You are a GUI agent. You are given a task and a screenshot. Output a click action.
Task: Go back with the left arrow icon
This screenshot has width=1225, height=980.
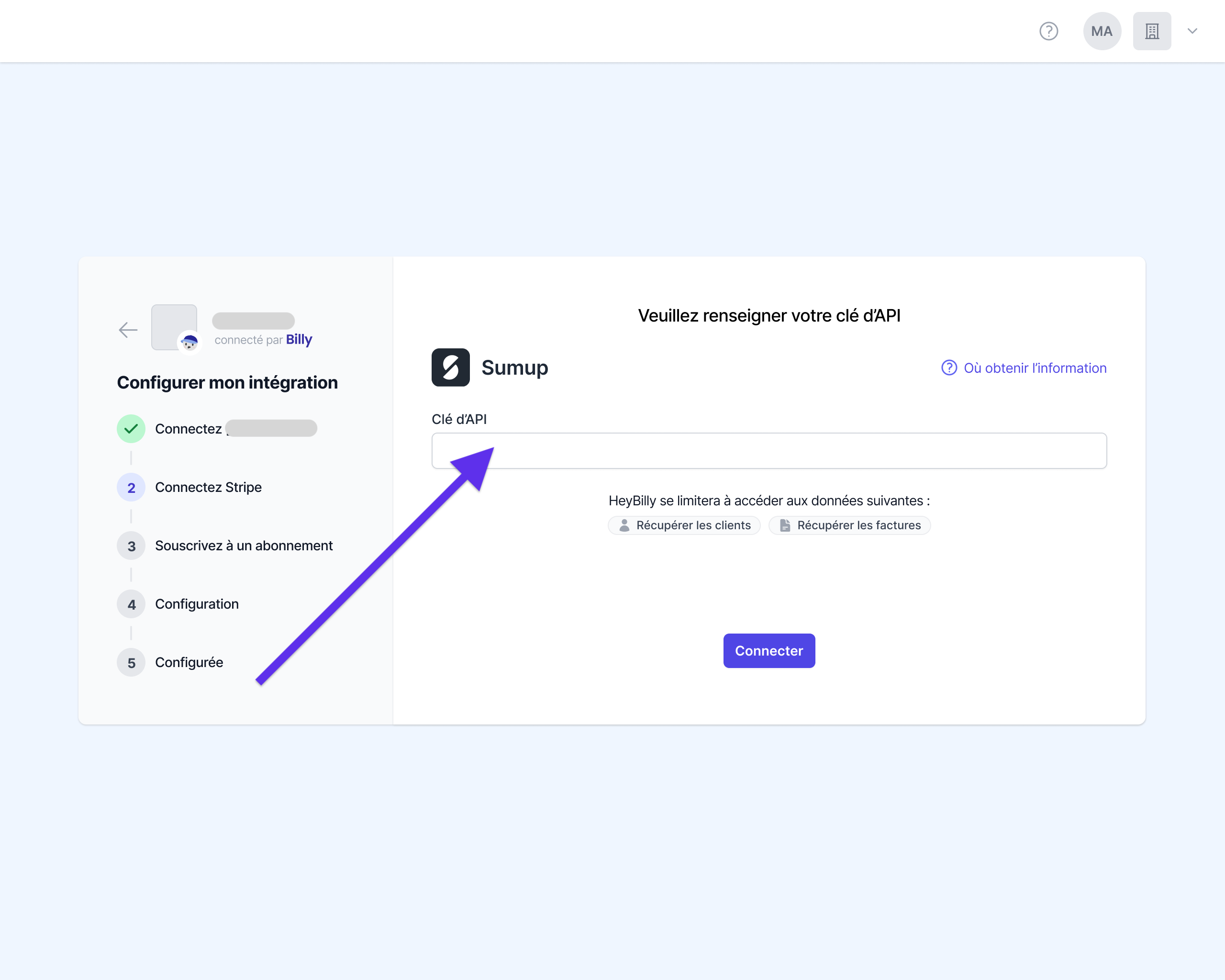pyautogui.click(x=128, y=330)
